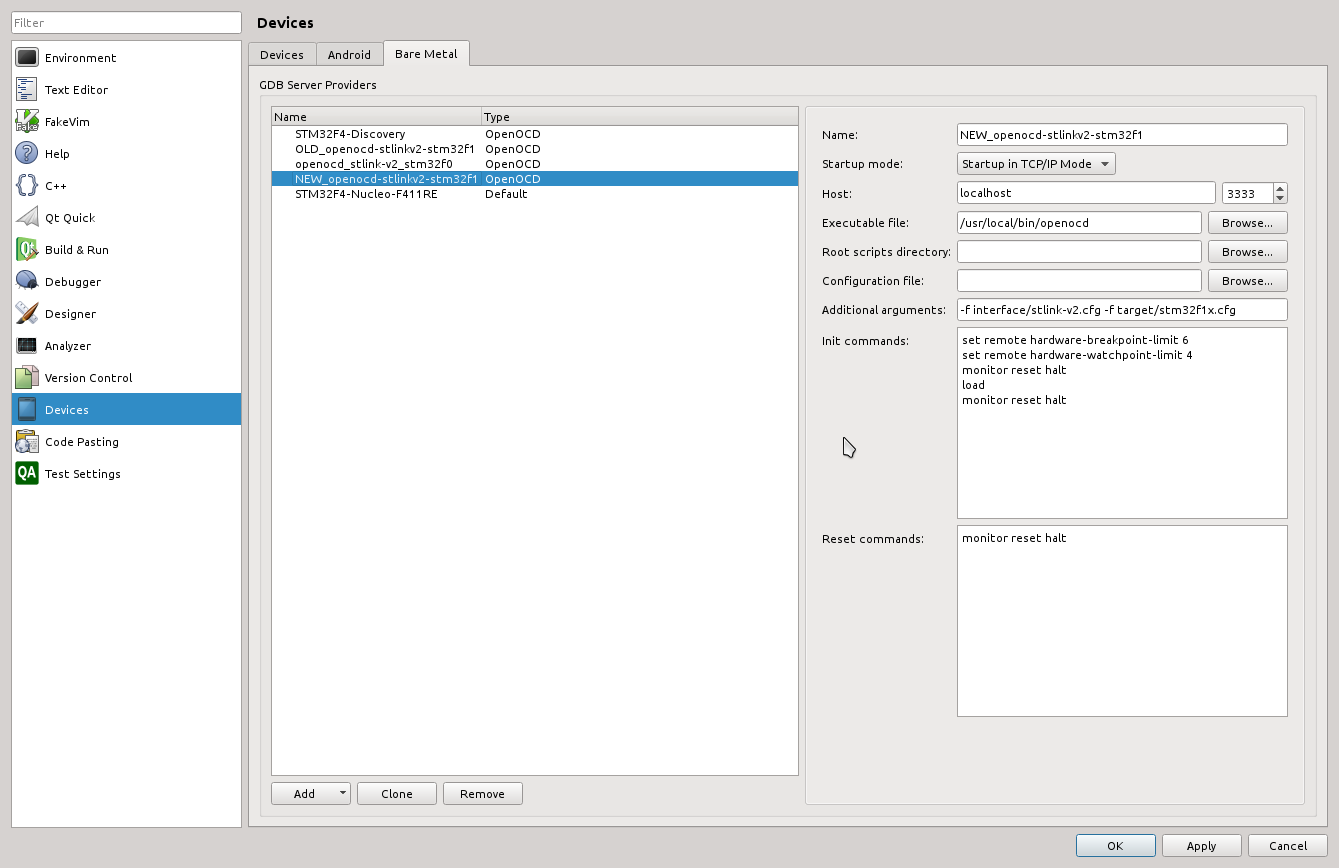
Task: Open the C++ braces icon
Action: 27,186
